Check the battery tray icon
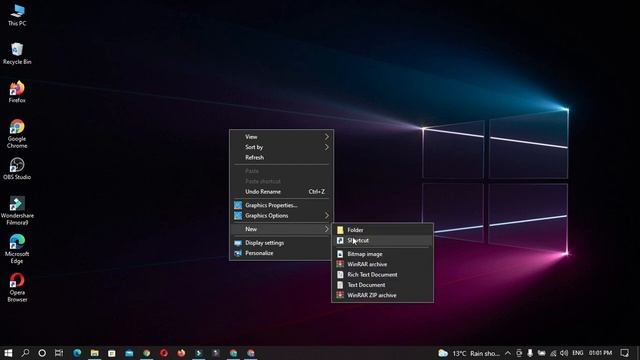Screen dimensions: 640x360 [541, 353]
